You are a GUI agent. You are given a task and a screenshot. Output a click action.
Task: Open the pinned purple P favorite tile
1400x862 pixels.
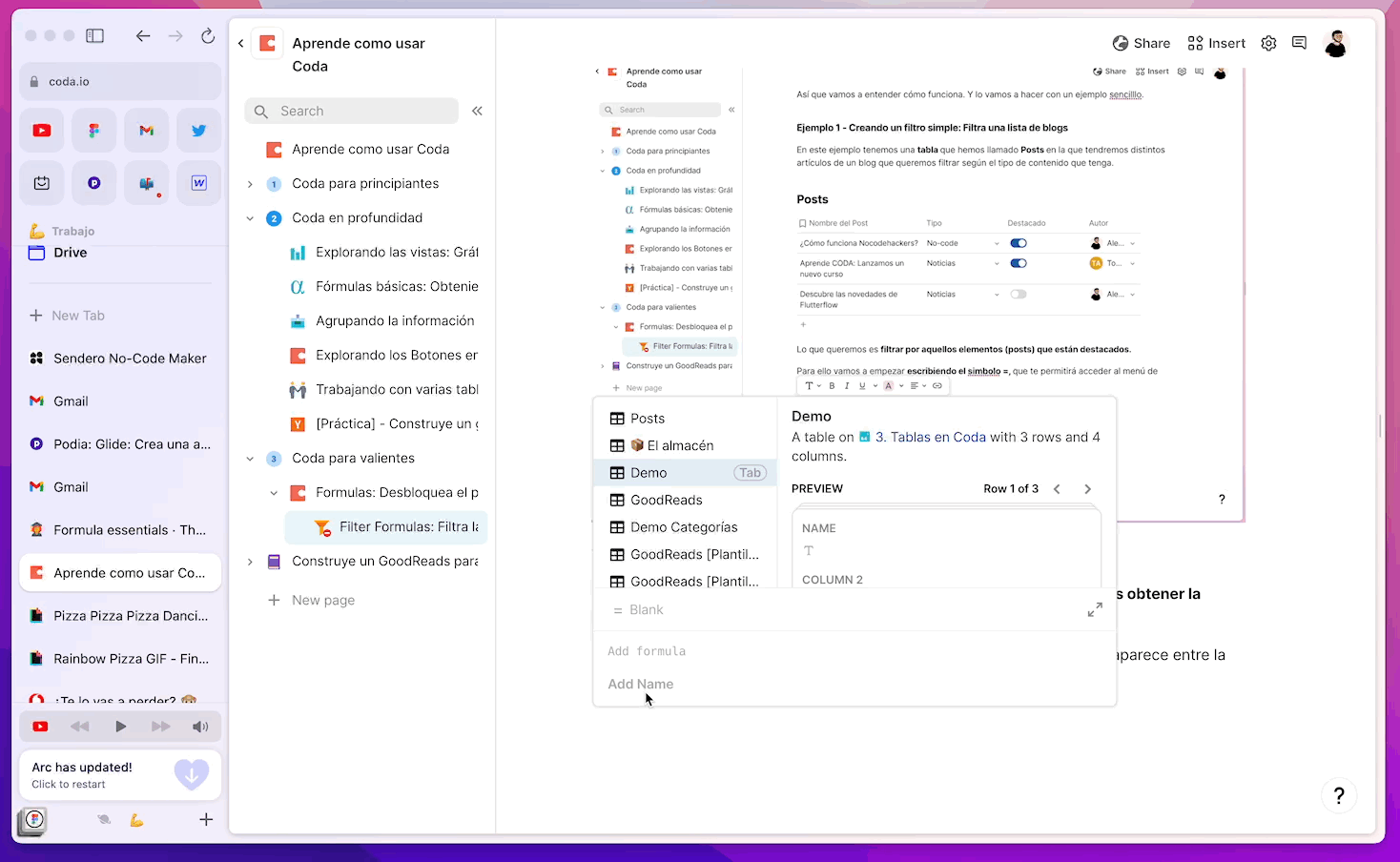click(x=94, y=183)
